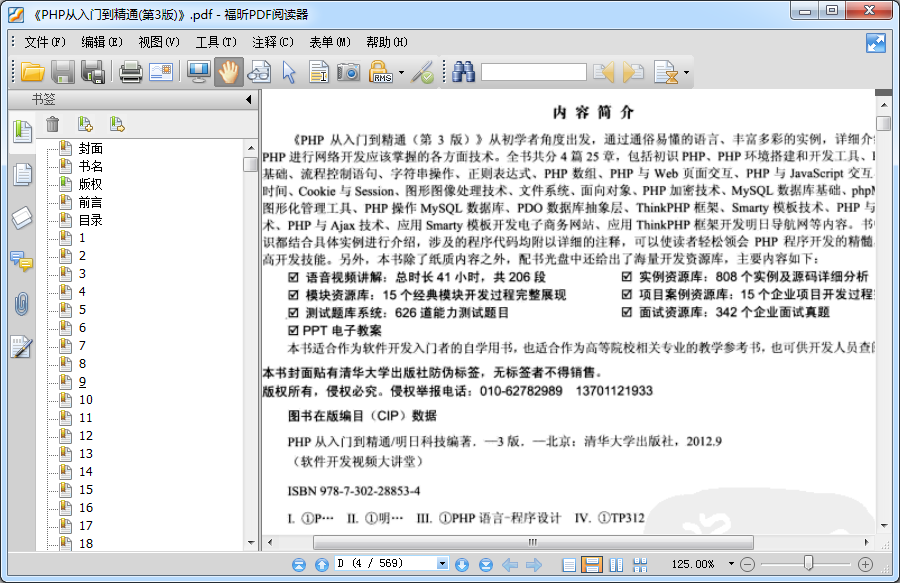Click the search text input field
This screenshot has width=900, height=583.
click(534, 72)
